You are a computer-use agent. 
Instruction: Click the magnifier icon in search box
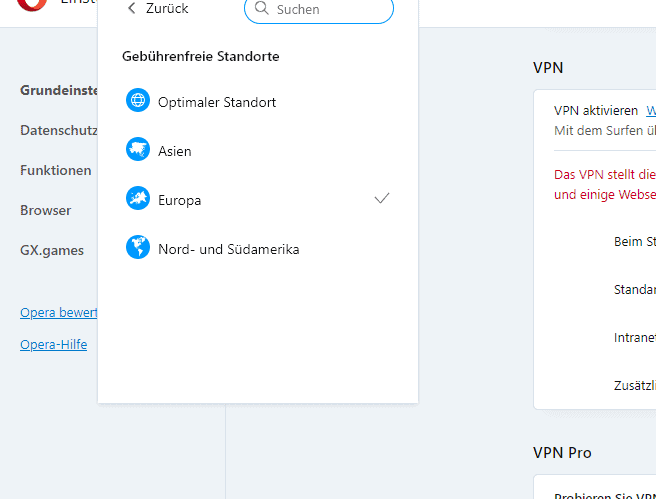[x=262, y=8]
